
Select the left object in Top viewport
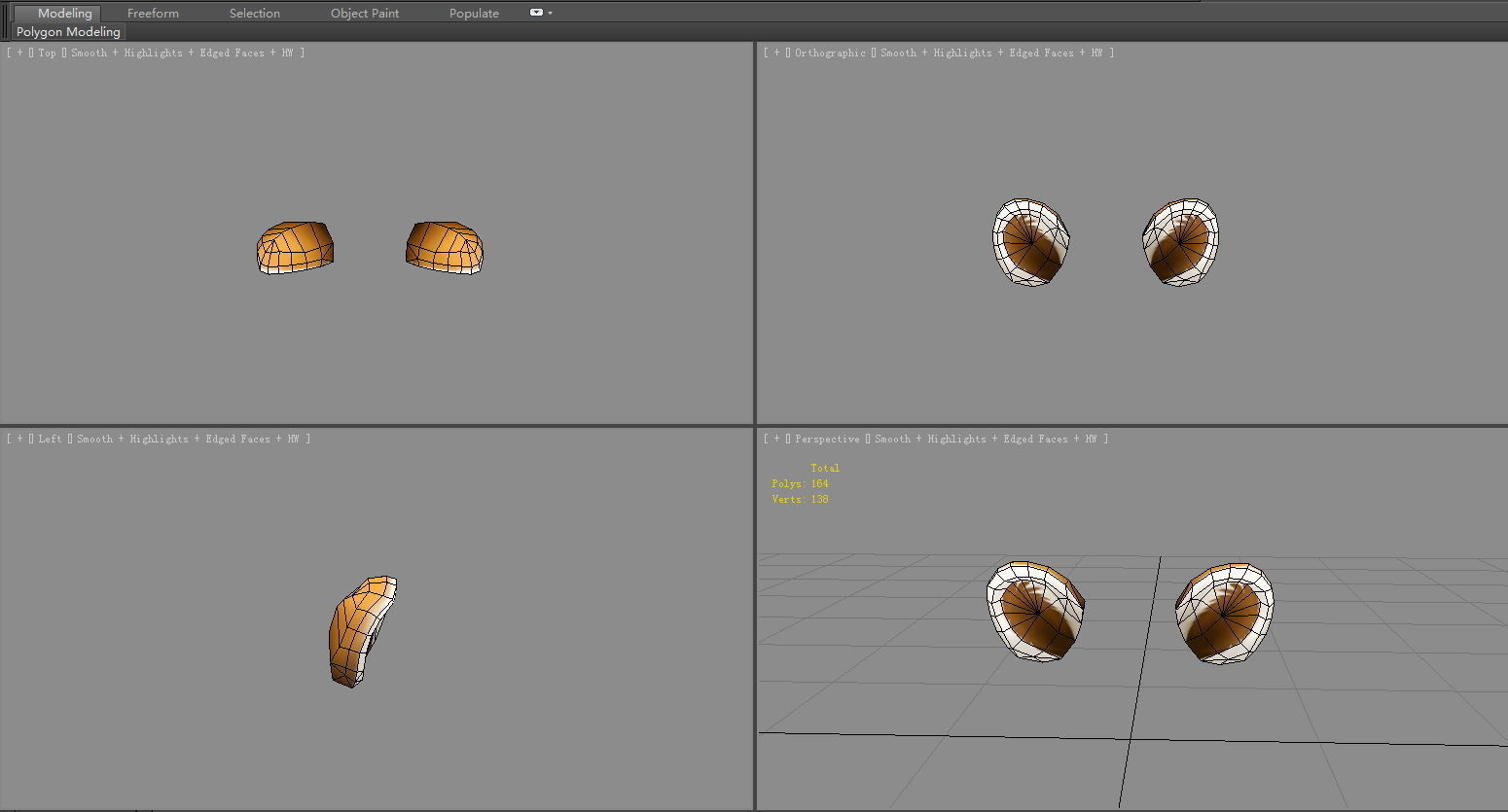pos(295,247)
